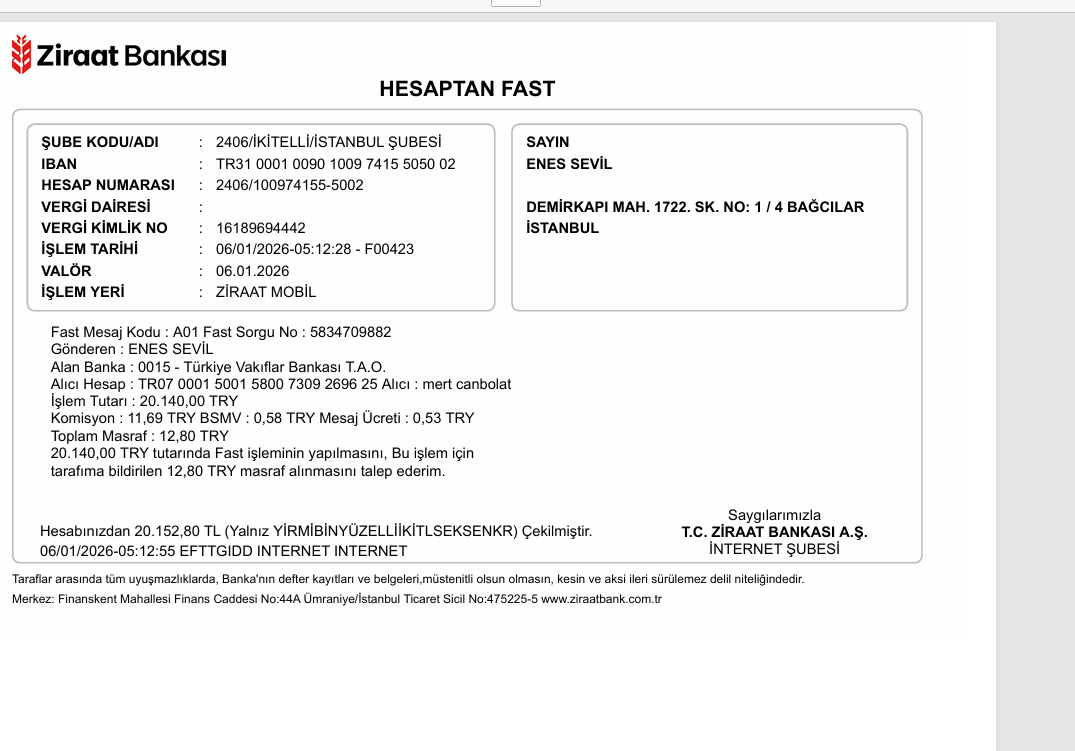This screenshot has height=751, width=1075.
Task: Select sentence starting 20.140,00 TRY tutarında Fast
Action: click(x=262, y=453)
